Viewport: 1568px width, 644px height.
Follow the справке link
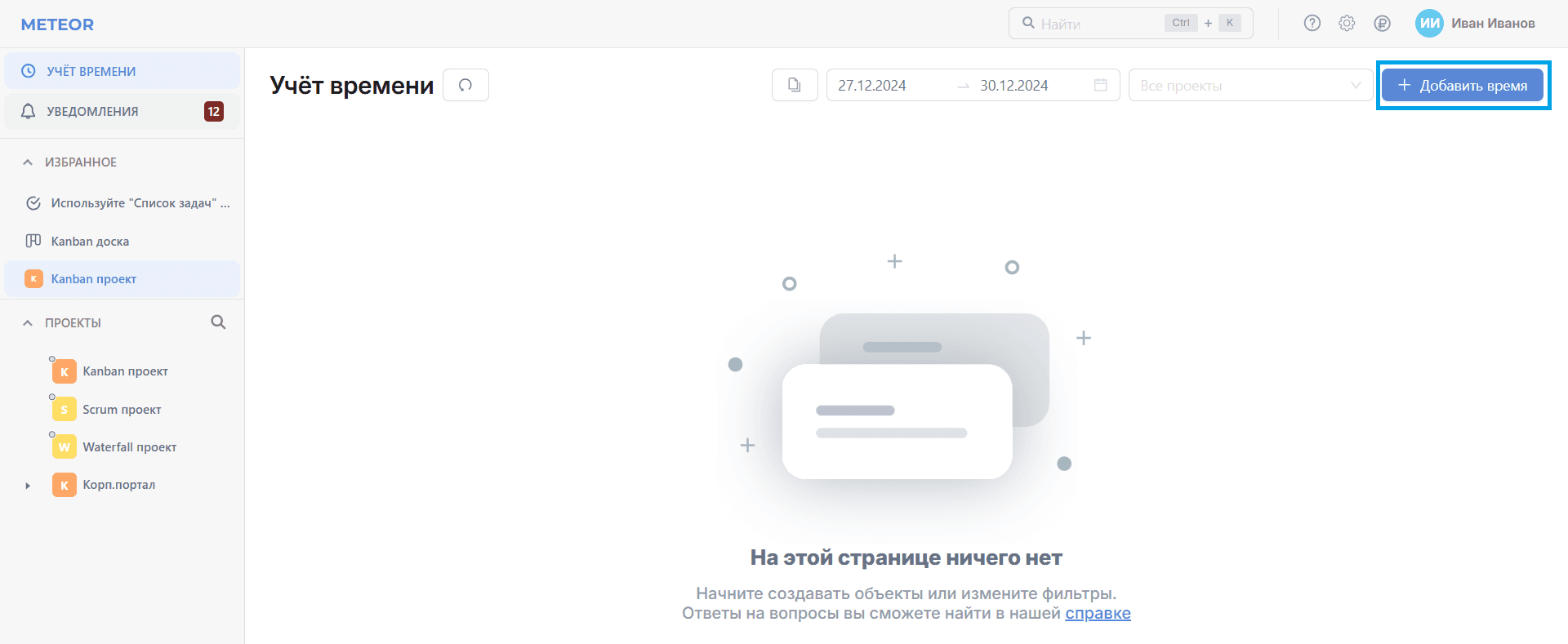[x=1098, y=613]
